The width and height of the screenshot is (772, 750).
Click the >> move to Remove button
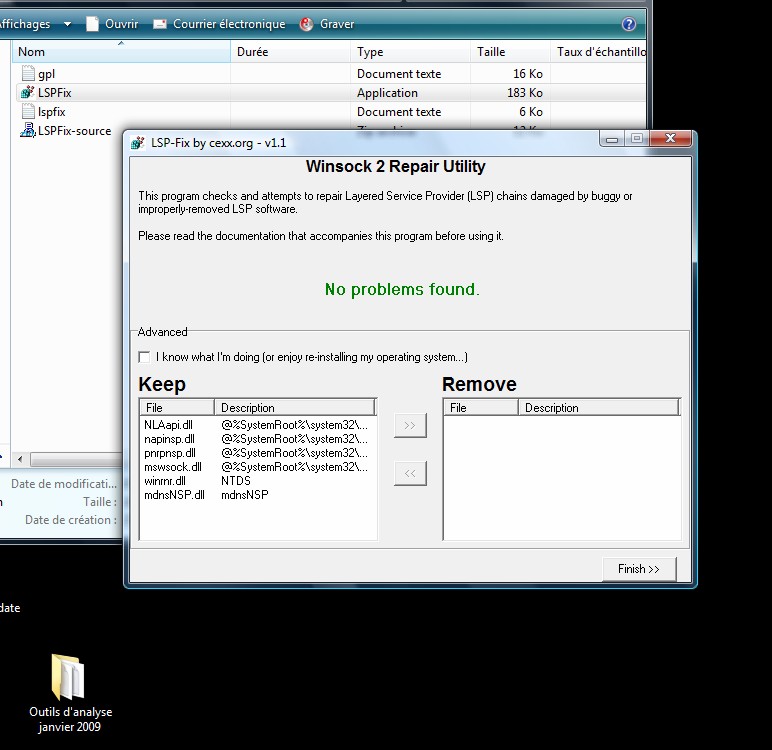coord(410,425)
